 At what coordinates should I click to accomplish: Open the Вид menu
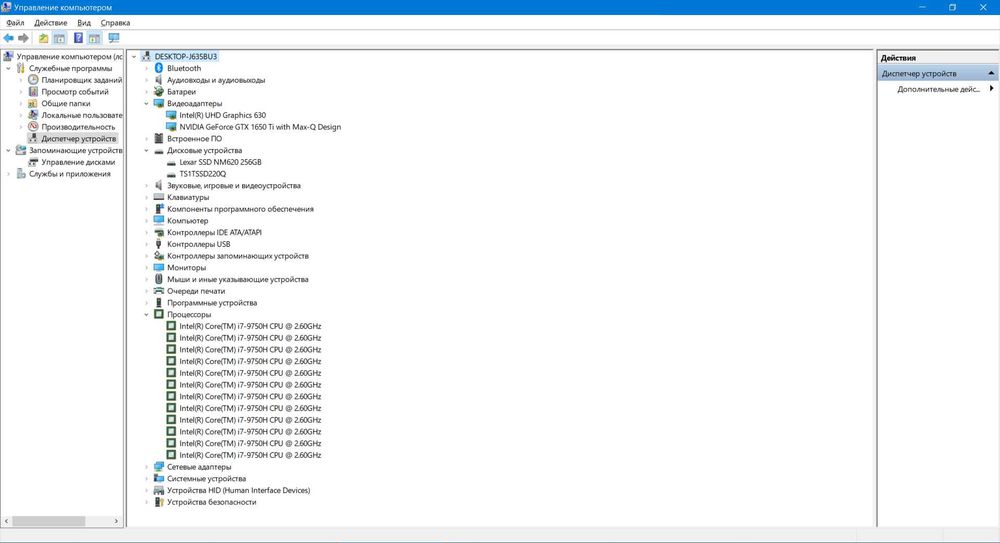pyautogui.click(x=84, y=22)
